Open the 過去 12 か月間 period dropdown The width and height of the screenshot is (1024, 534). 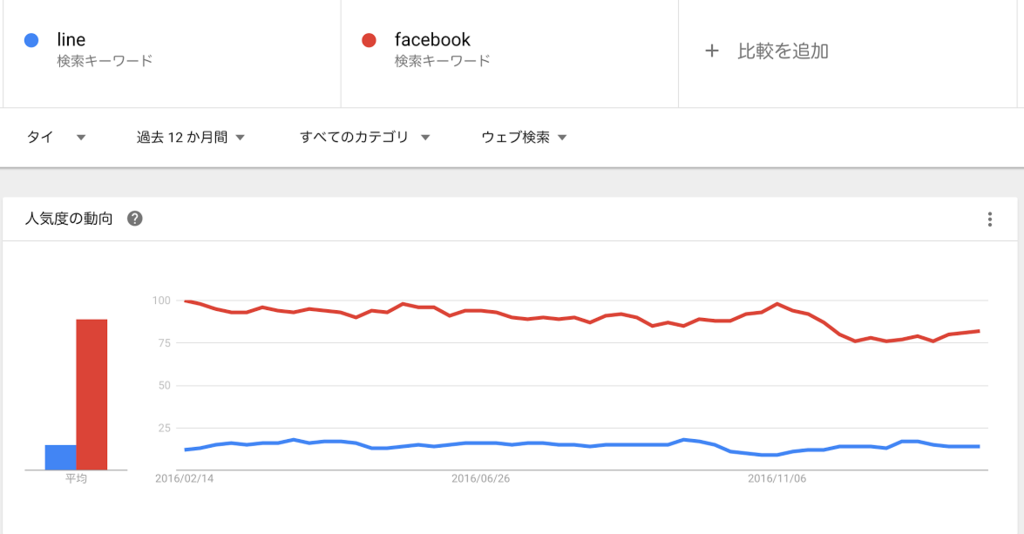click(x=191, y=137)
